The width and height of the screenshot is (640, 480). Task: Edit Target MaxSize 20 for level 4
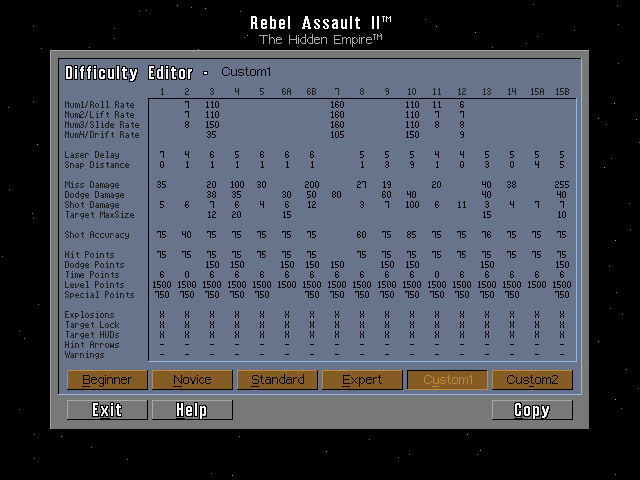237,215
